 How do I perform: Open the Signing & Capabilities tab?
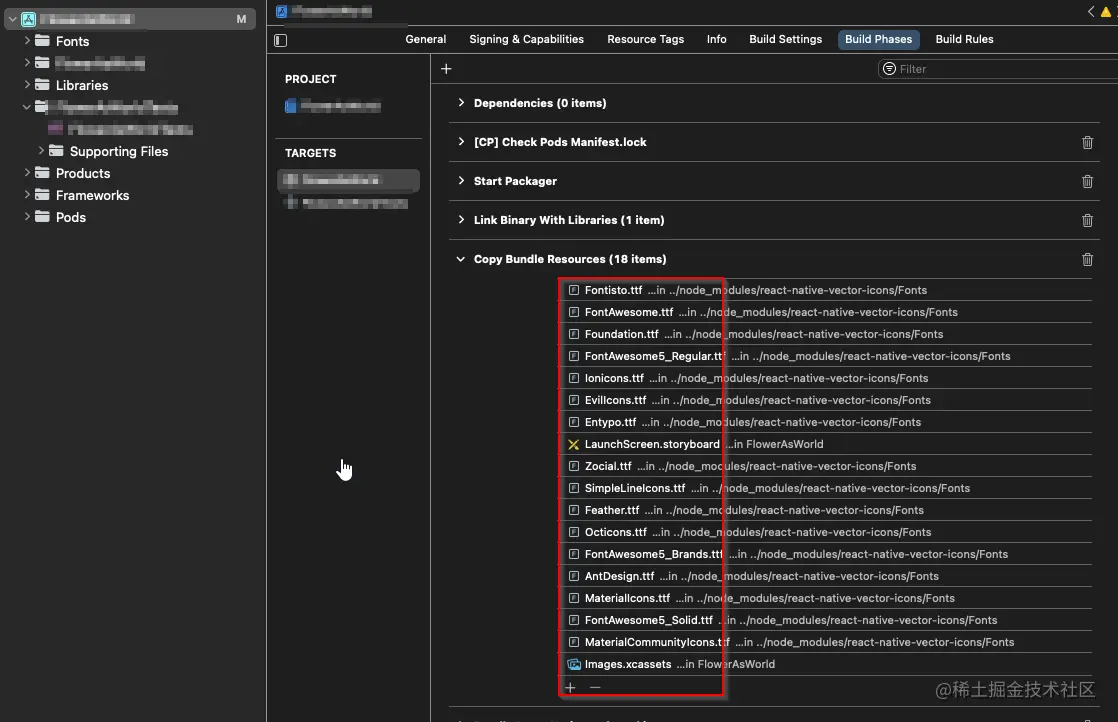(526, 39)
